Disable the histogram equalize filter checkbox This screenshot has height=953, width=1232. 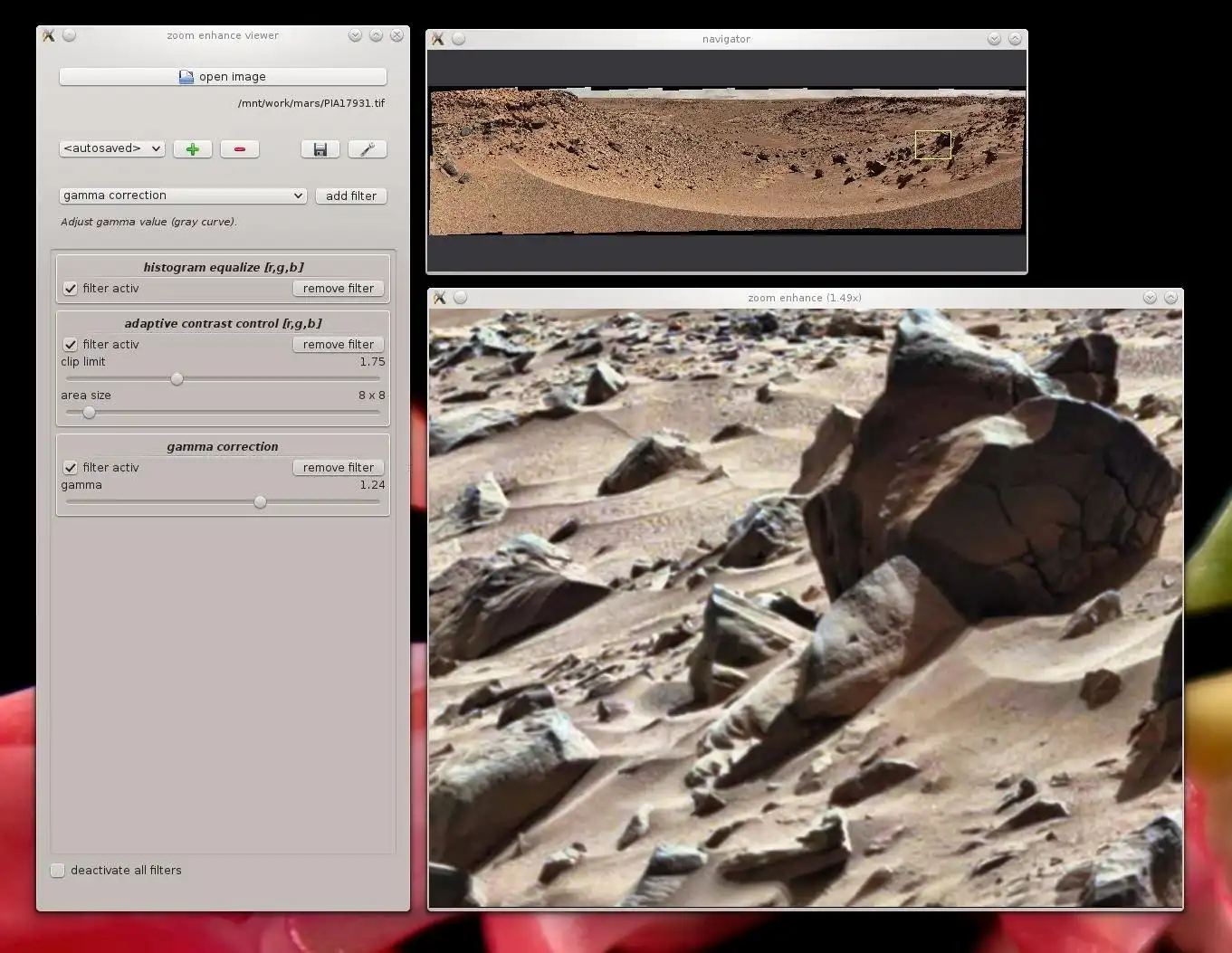pos(71,289)
